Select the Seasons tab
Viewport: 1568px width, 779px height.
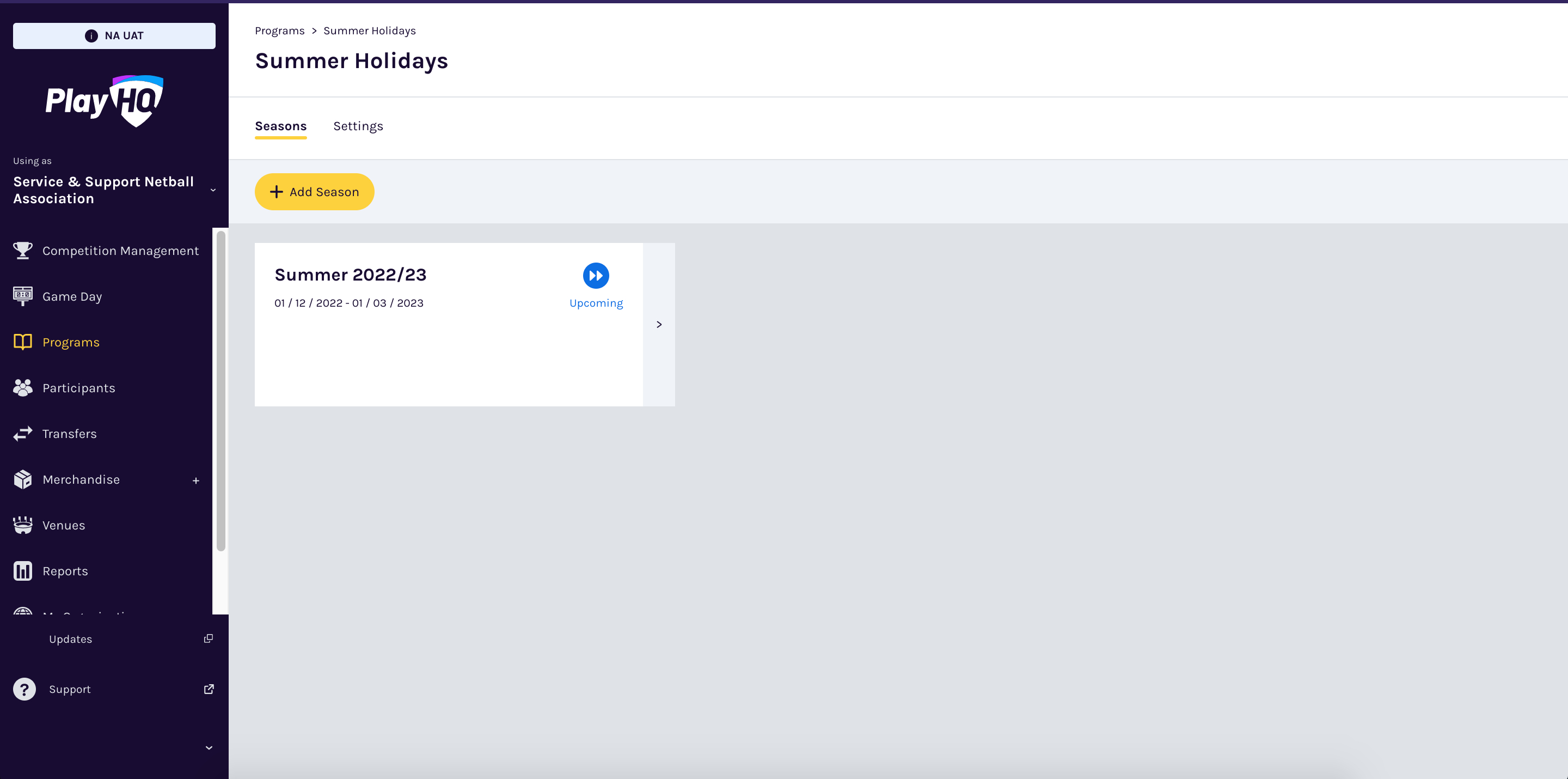click(280, 126)
